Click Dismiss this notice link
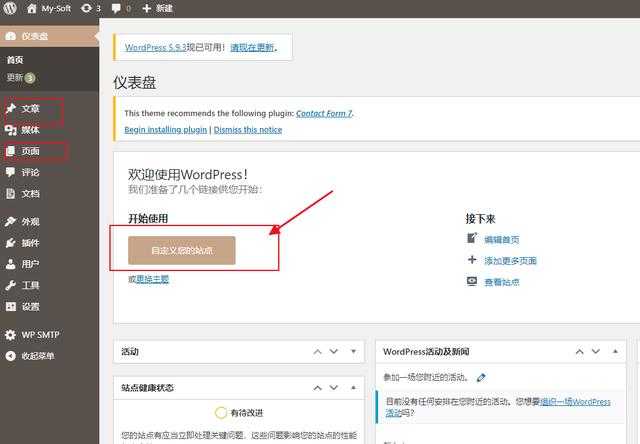The image size is (640, 444). point(248,129)
